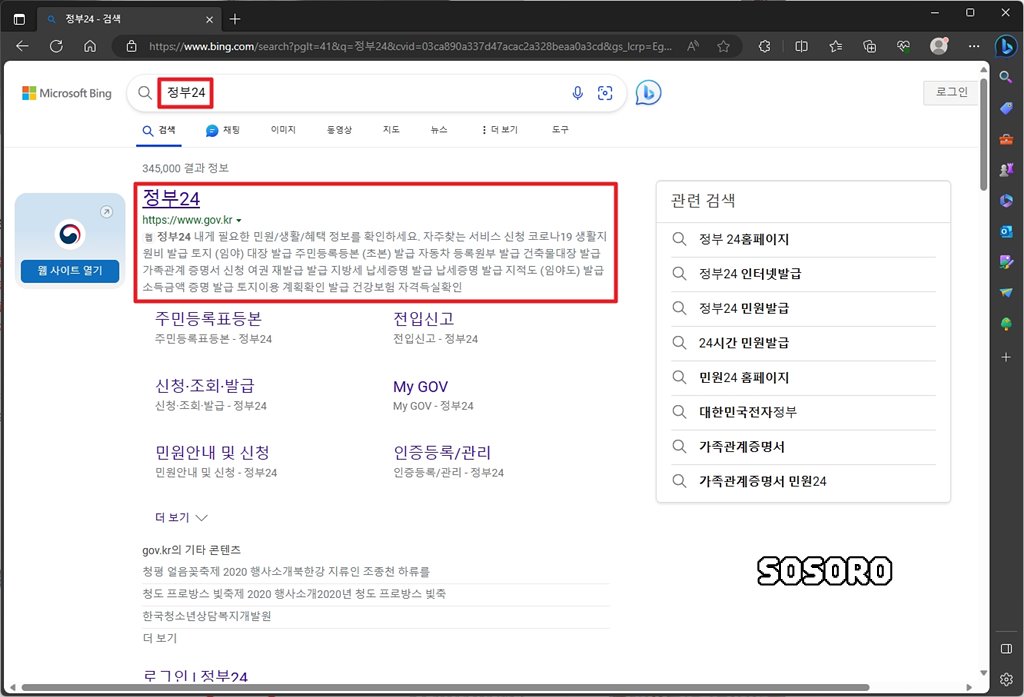Image resolution: width=1024 pixels, height=697 pixels.
Task: Open visual search camera icon
Action: (605, 93)
